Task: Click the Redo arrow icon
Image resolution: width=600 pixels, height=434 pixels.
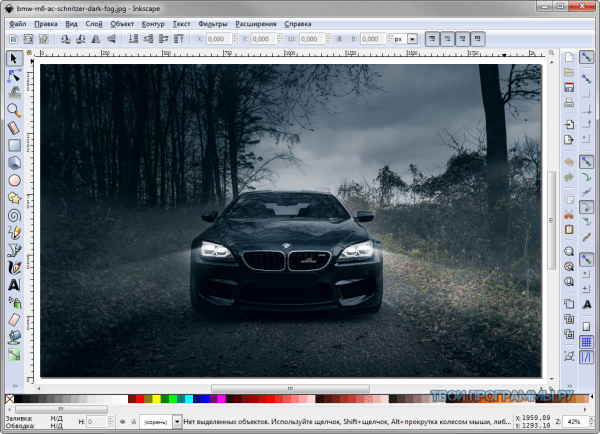Action: [x=569, y=177]
